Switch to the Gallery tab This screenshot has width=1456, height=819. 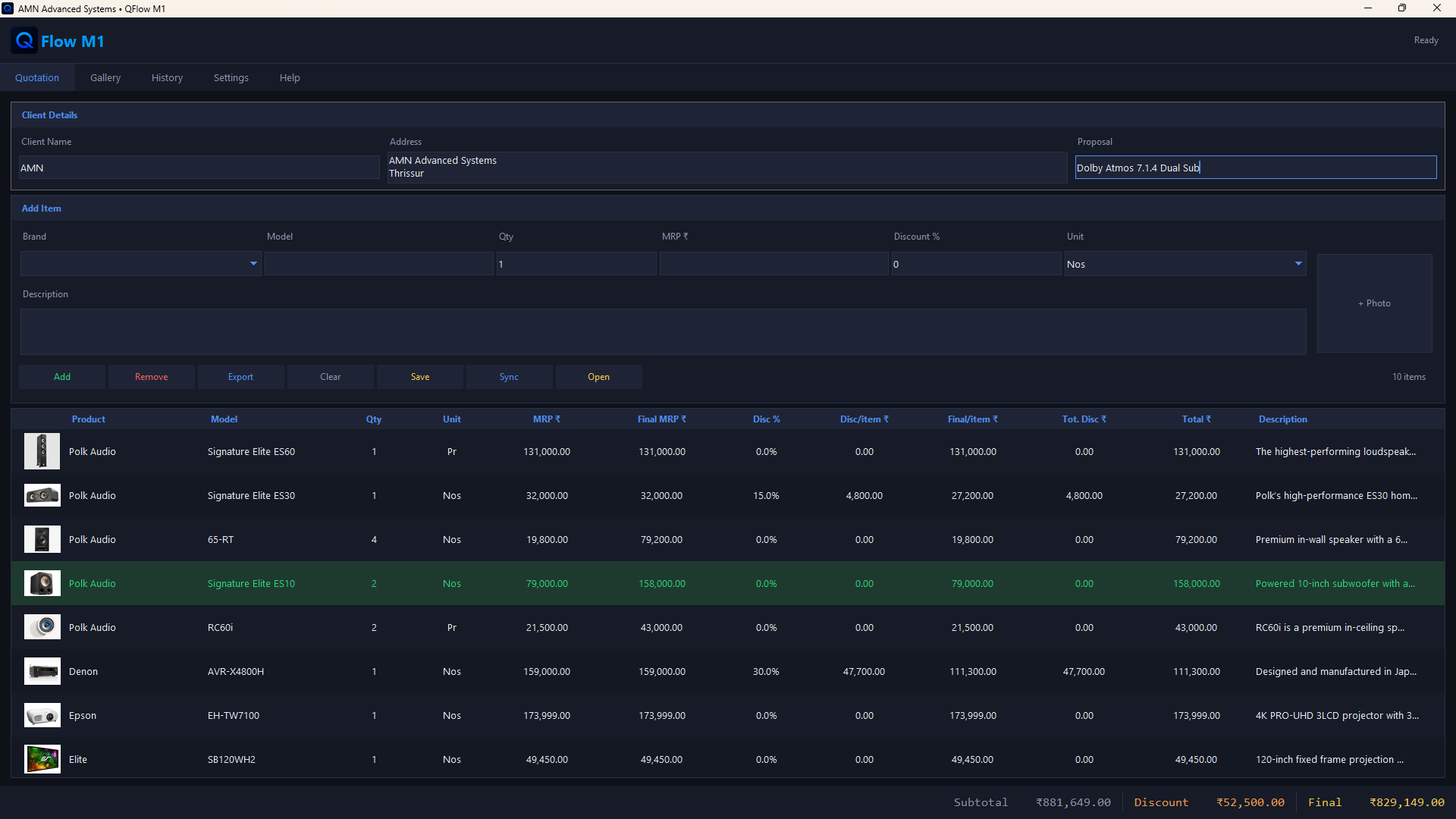[x=105, y=77]
